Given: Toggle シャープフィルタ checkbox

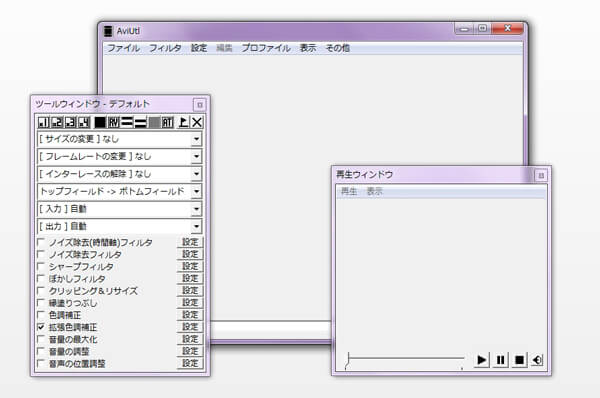Looking at the screenshot, I should (41, 266).
